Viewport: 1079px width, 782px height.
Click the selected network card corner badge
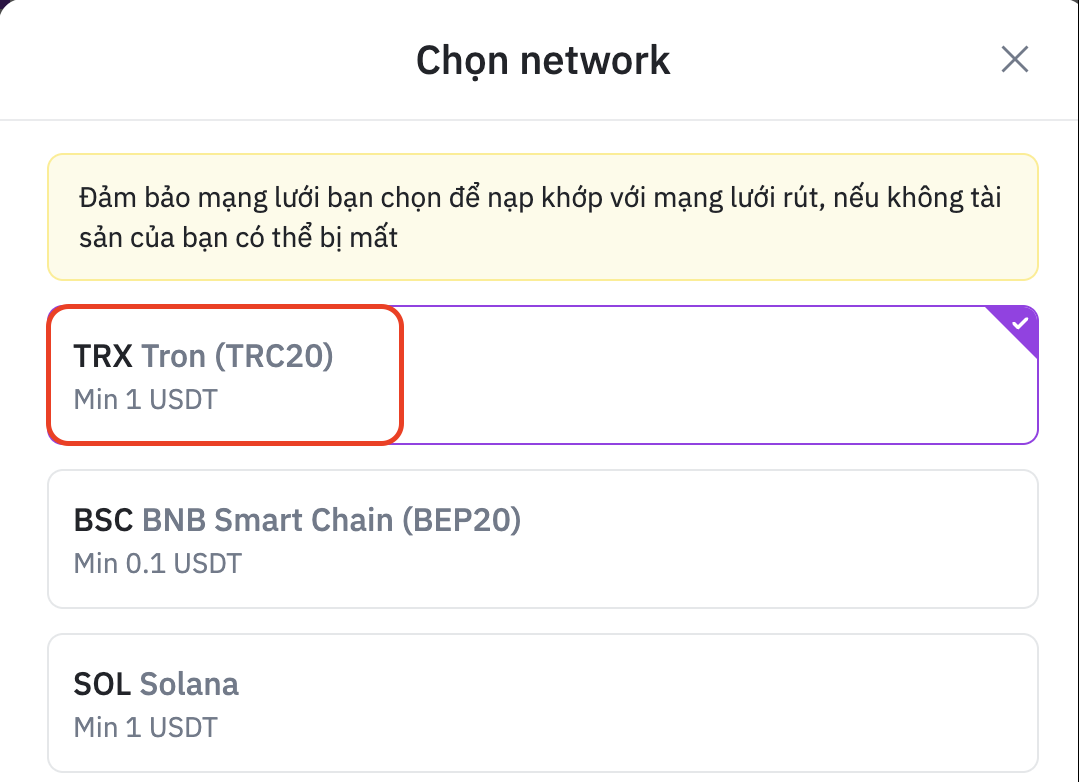[1019, 321]
